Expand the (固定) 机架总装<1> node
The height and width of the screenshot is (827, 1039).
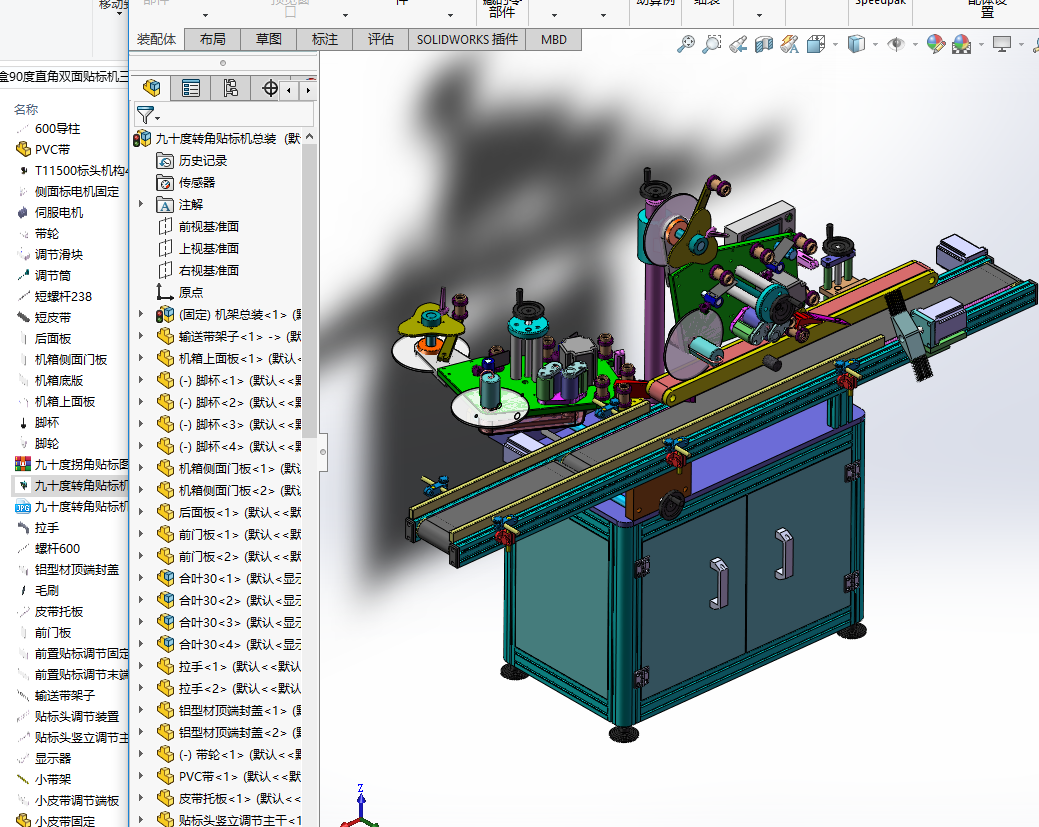pos(140,314)
